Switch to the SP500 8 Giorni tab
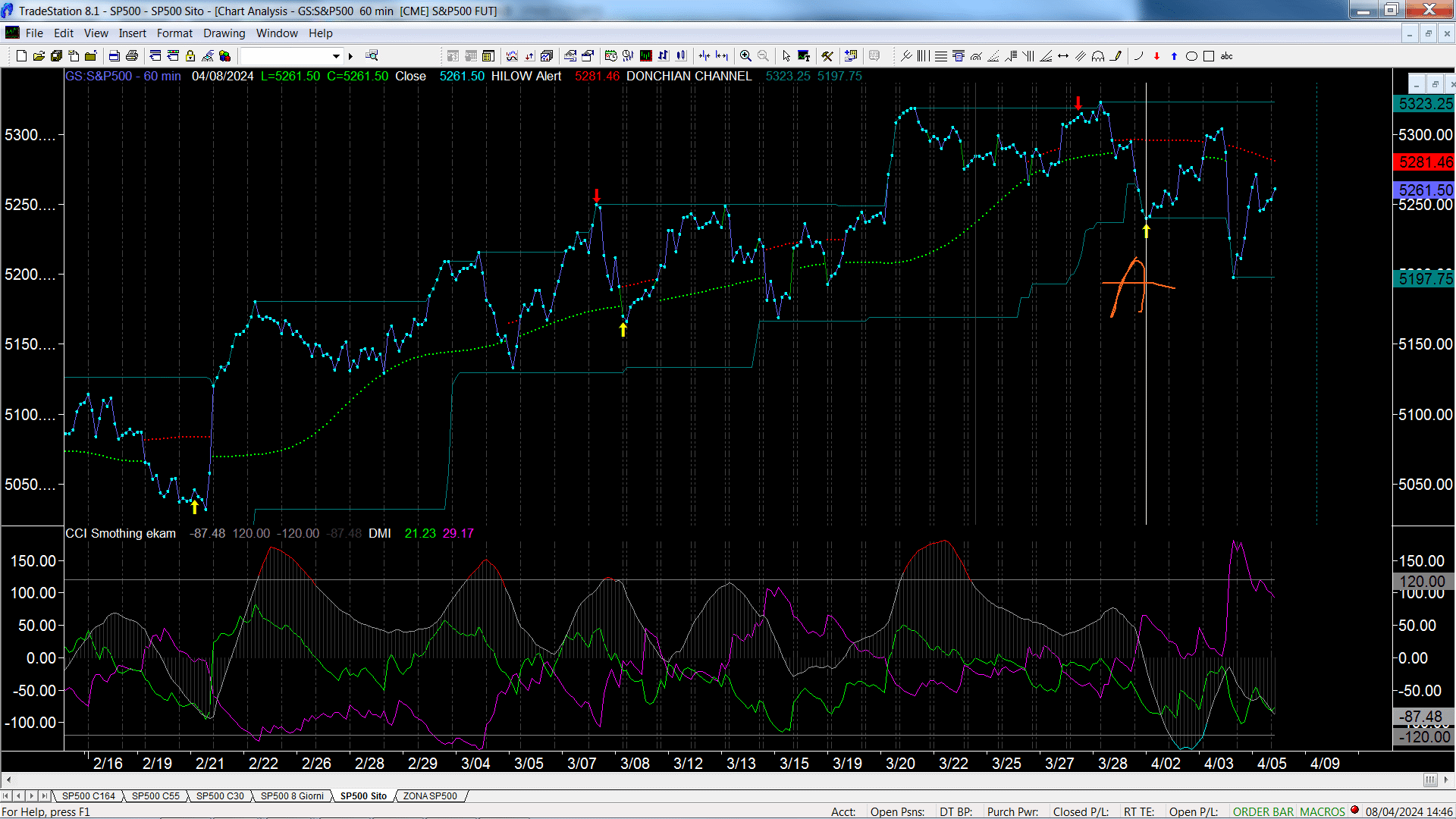The width and height of the screenshot is (1456, 819). tap(292, 796)
